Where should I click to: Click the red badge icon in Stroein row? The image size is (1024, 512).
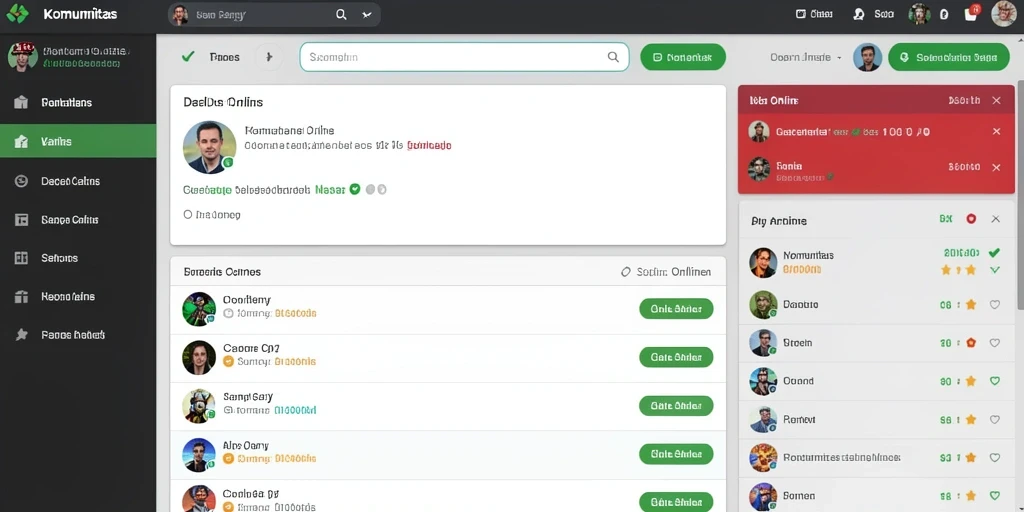tap(970, 342)
